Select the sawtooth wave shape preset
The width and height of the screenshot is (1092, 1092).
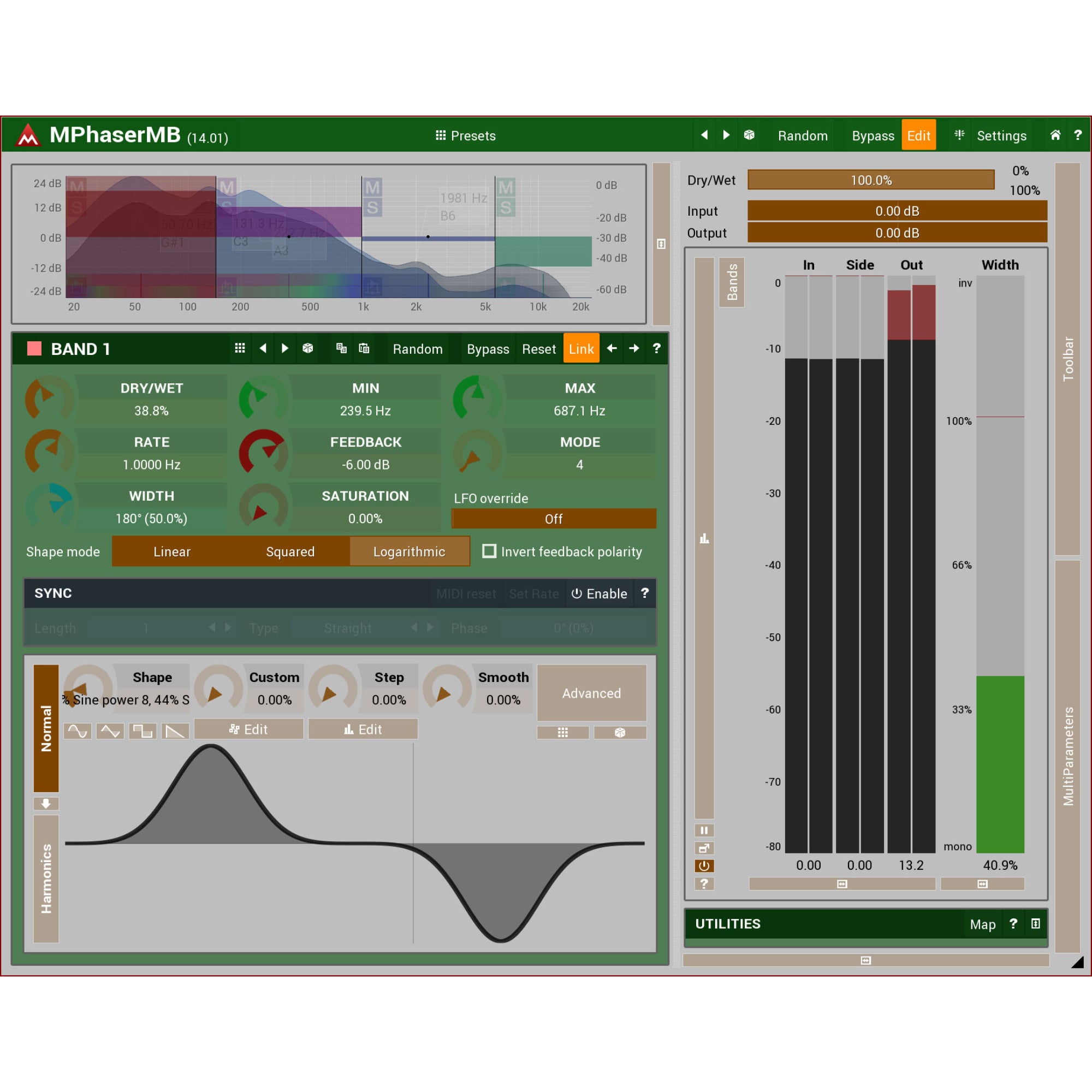(175, 731)
